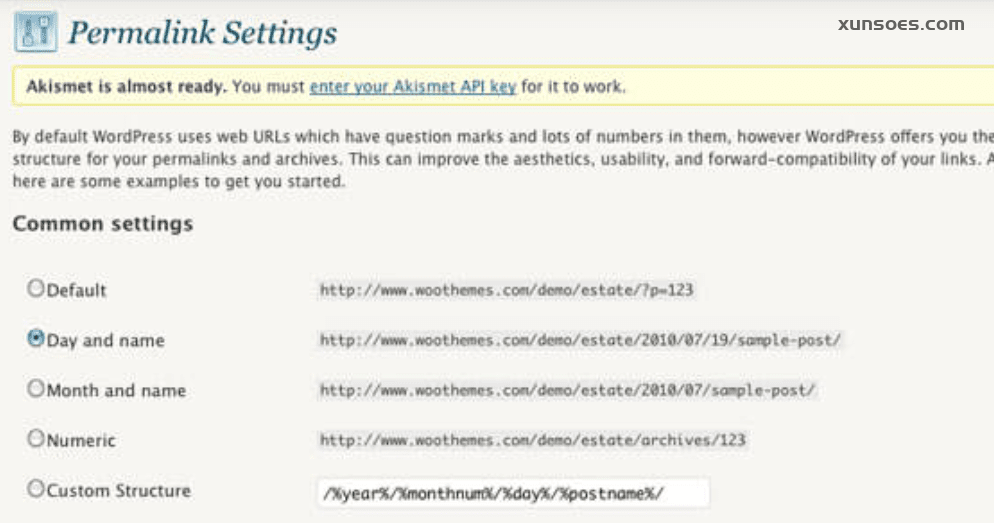Click into the Custom Structure input field
Screen dimensions: 994x523
click(x=513, y=493)
